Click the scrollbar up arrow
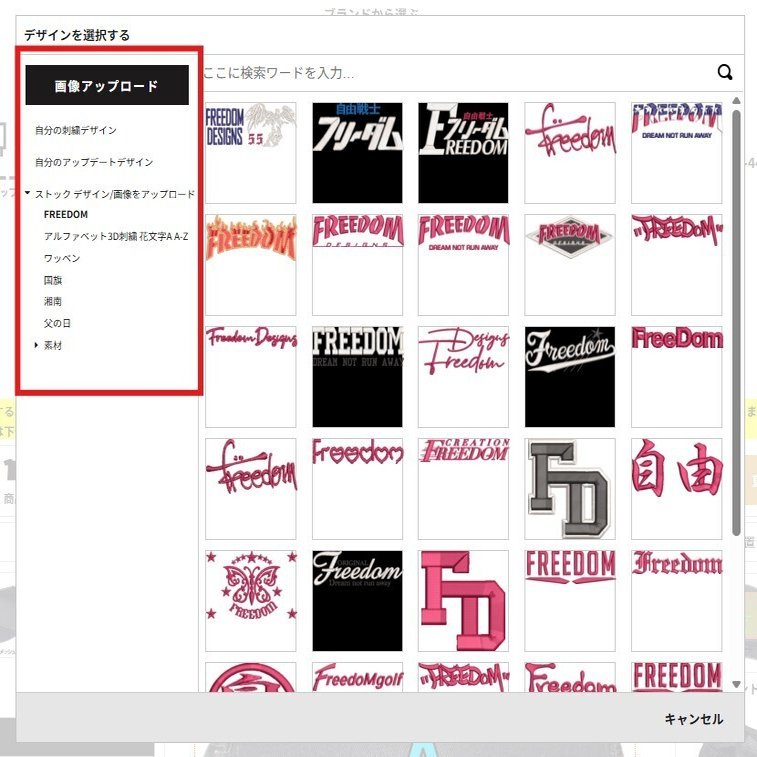757x757 pixels. pos(736,100)
